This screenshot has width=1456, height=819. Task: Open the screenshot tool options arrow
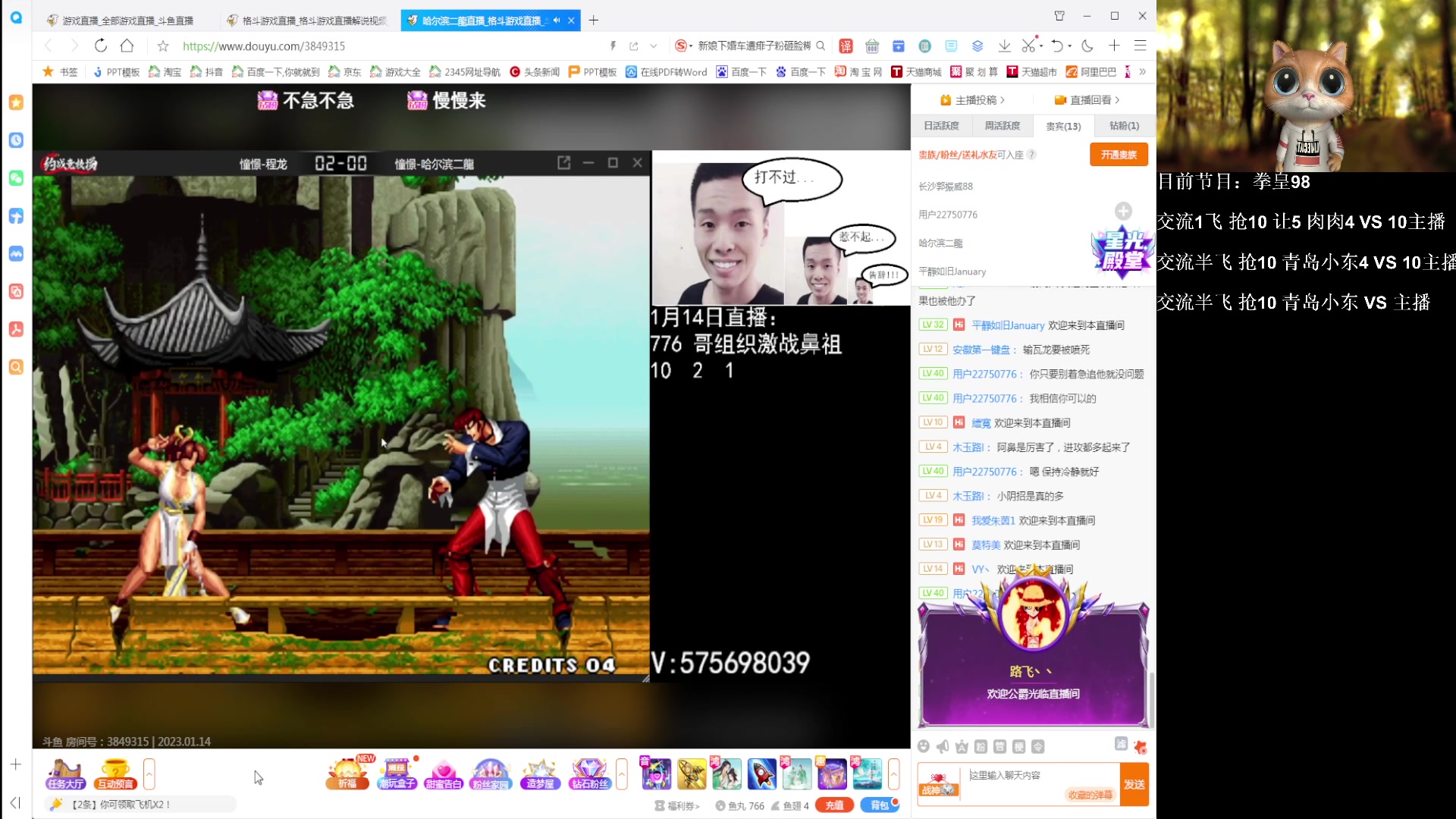1041,46
